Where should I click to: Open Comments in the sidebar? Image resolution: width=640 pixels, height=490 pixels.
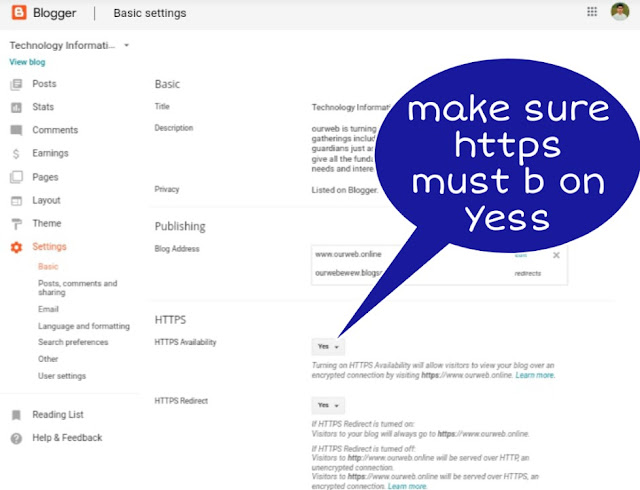(55, 130)
